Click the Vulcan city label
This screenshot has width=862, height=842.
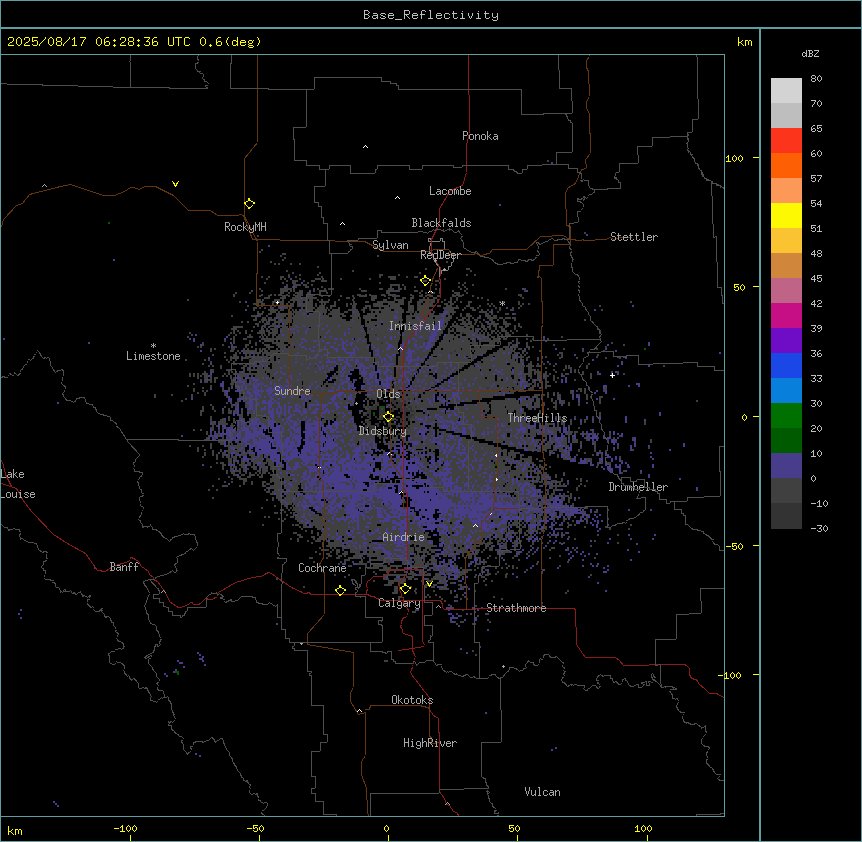[543, 792]
